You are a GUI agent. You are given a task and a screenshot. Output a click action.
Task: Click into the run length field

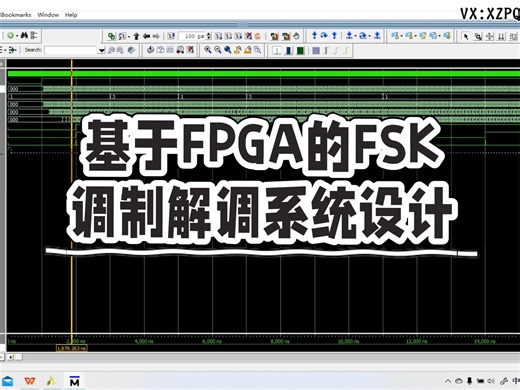pyautogui.click(x=192, y=36)
